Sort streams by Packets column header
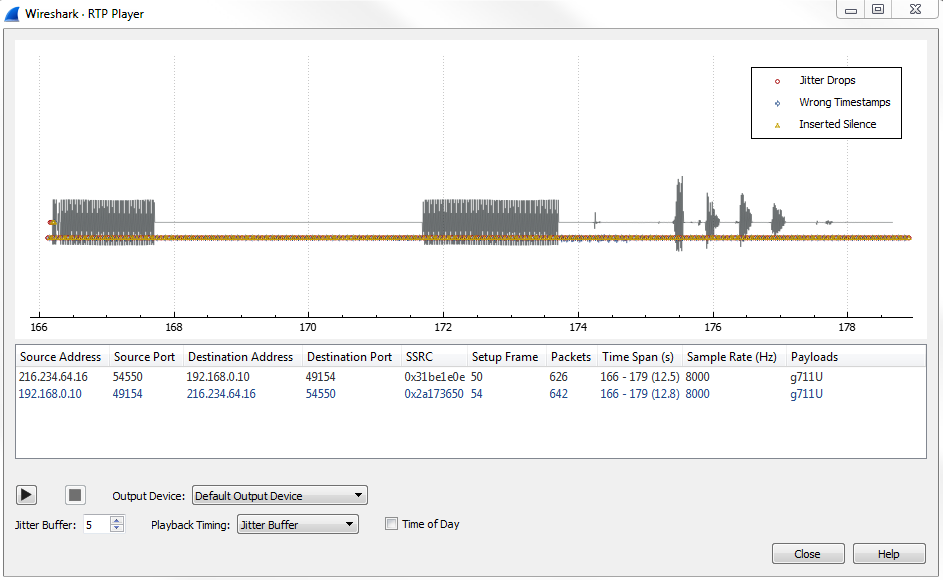Screen dimensions: 943x580 tap(570, 357)
